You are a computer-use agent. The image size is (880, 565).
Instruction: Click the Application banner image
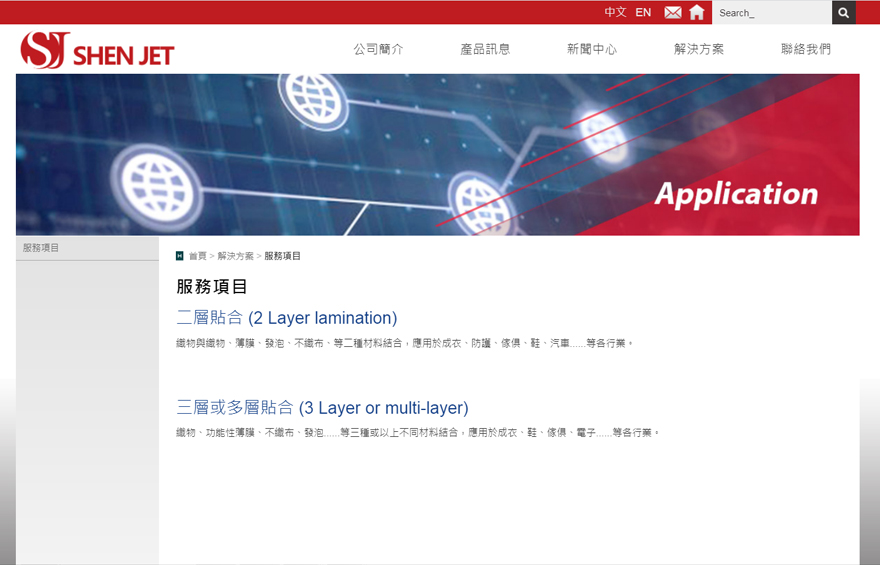[437, 155]
